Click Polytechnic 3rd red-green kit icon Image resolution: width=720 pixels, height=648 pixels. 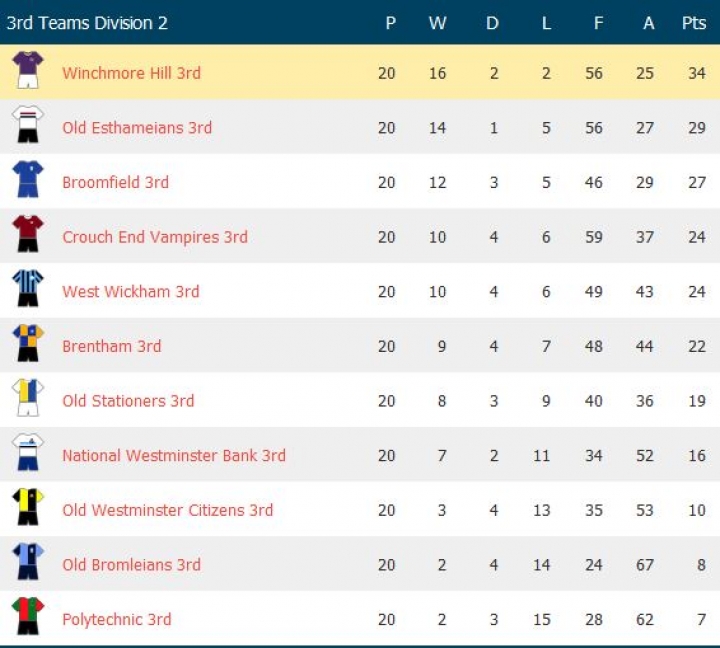[28, 617]
